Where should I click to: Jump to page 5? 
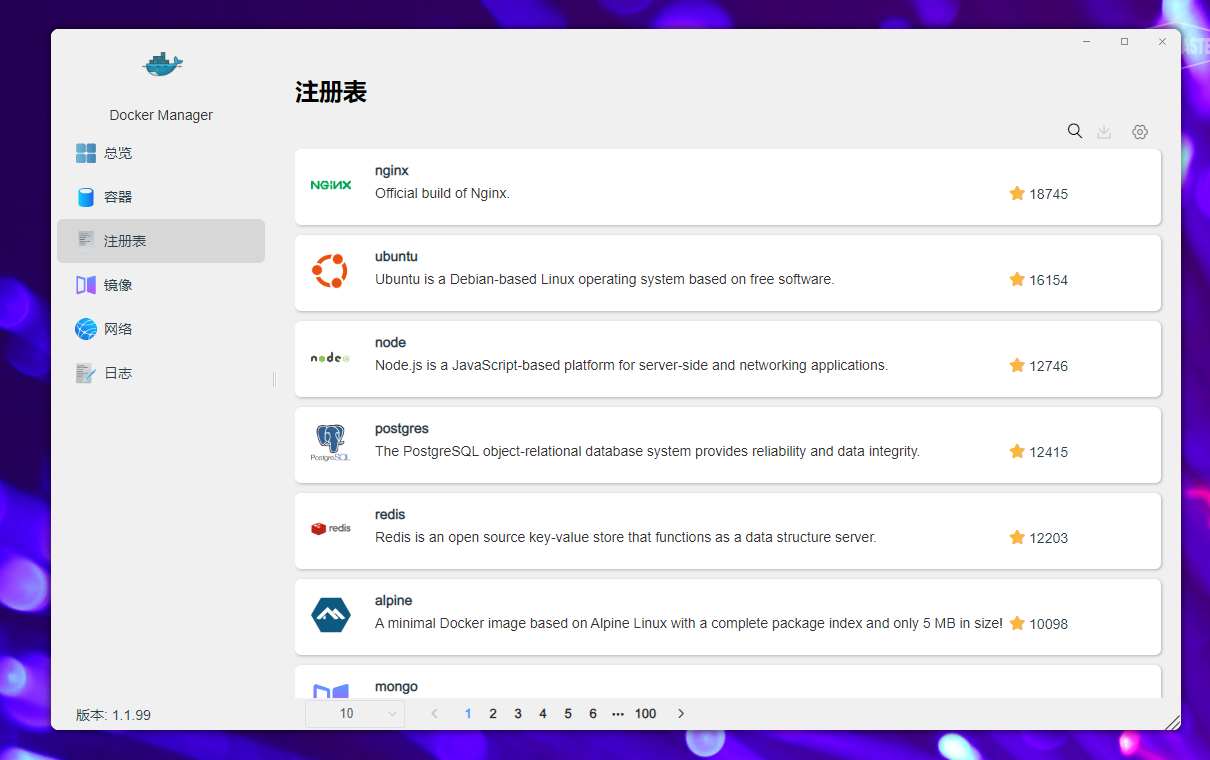coord(568,713)
